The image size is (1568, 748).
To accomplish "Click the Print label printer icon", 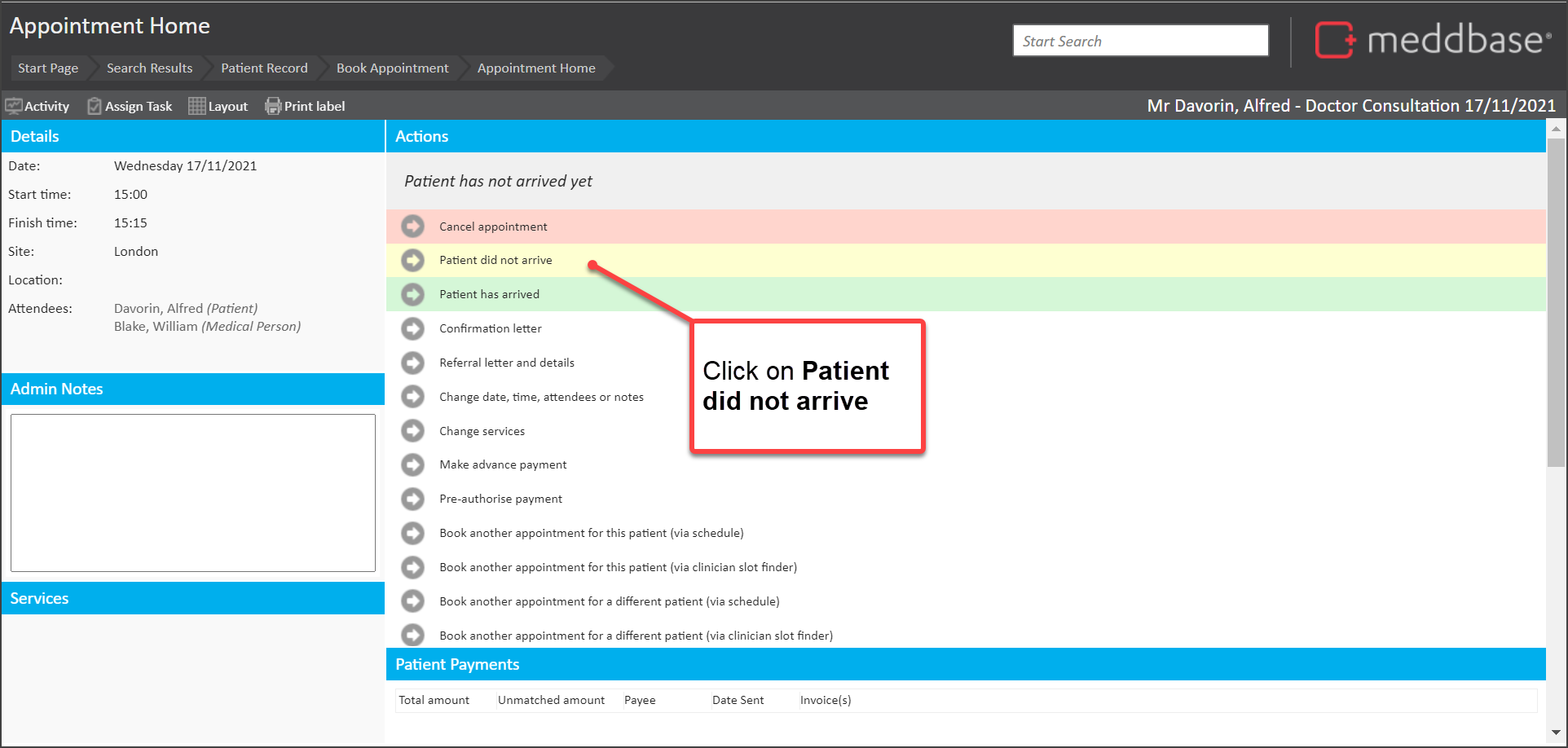I will point(273,106).
